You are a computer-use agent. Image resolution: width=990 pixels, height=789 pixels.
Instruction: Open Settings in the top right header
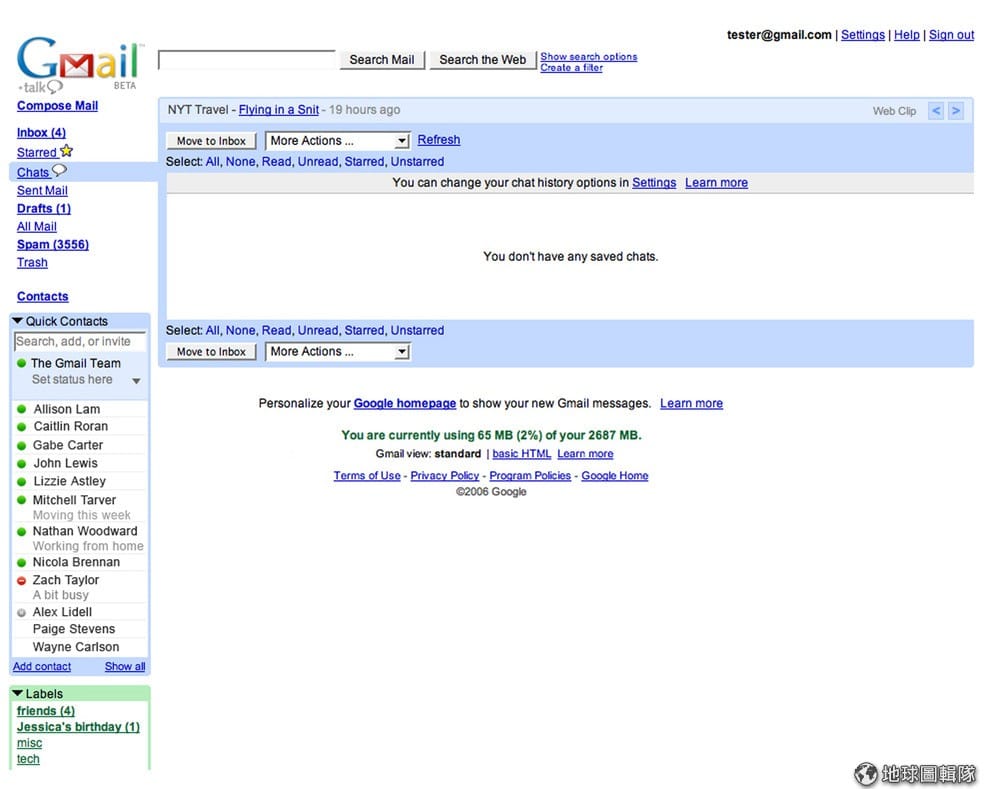click(862, 35)
